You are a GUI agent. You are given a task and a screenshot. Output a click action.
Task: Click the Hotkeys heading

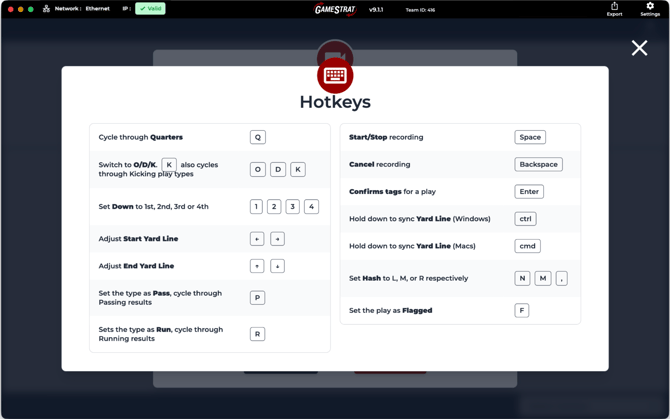[x=335, y=103]
